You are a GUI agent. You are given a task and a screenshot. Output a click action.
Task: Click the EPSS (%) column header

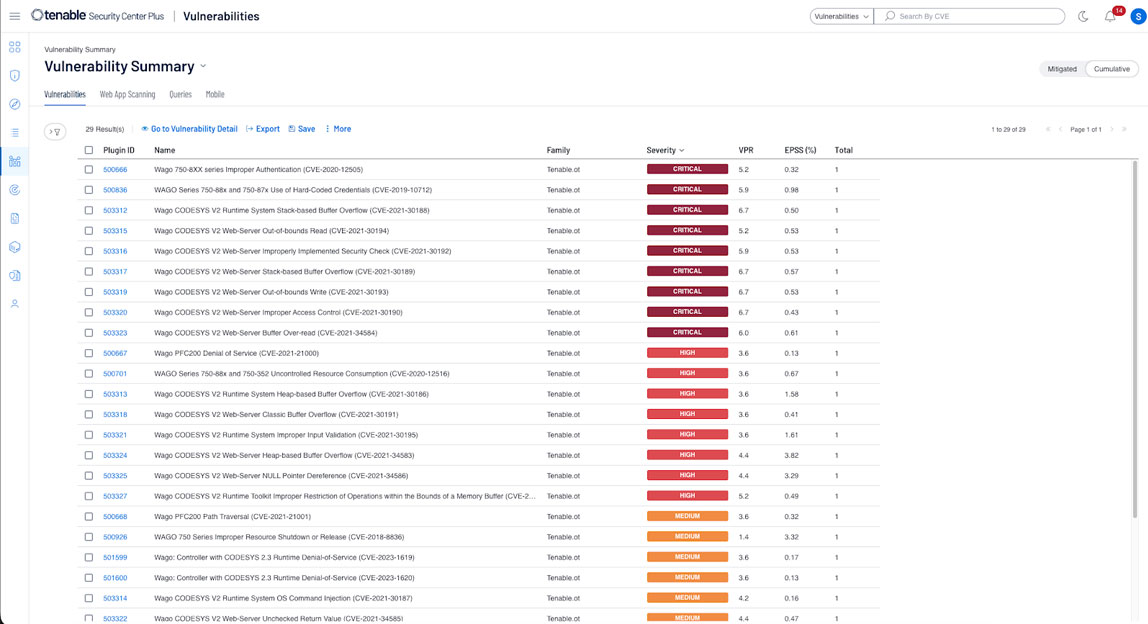point(800,150)
